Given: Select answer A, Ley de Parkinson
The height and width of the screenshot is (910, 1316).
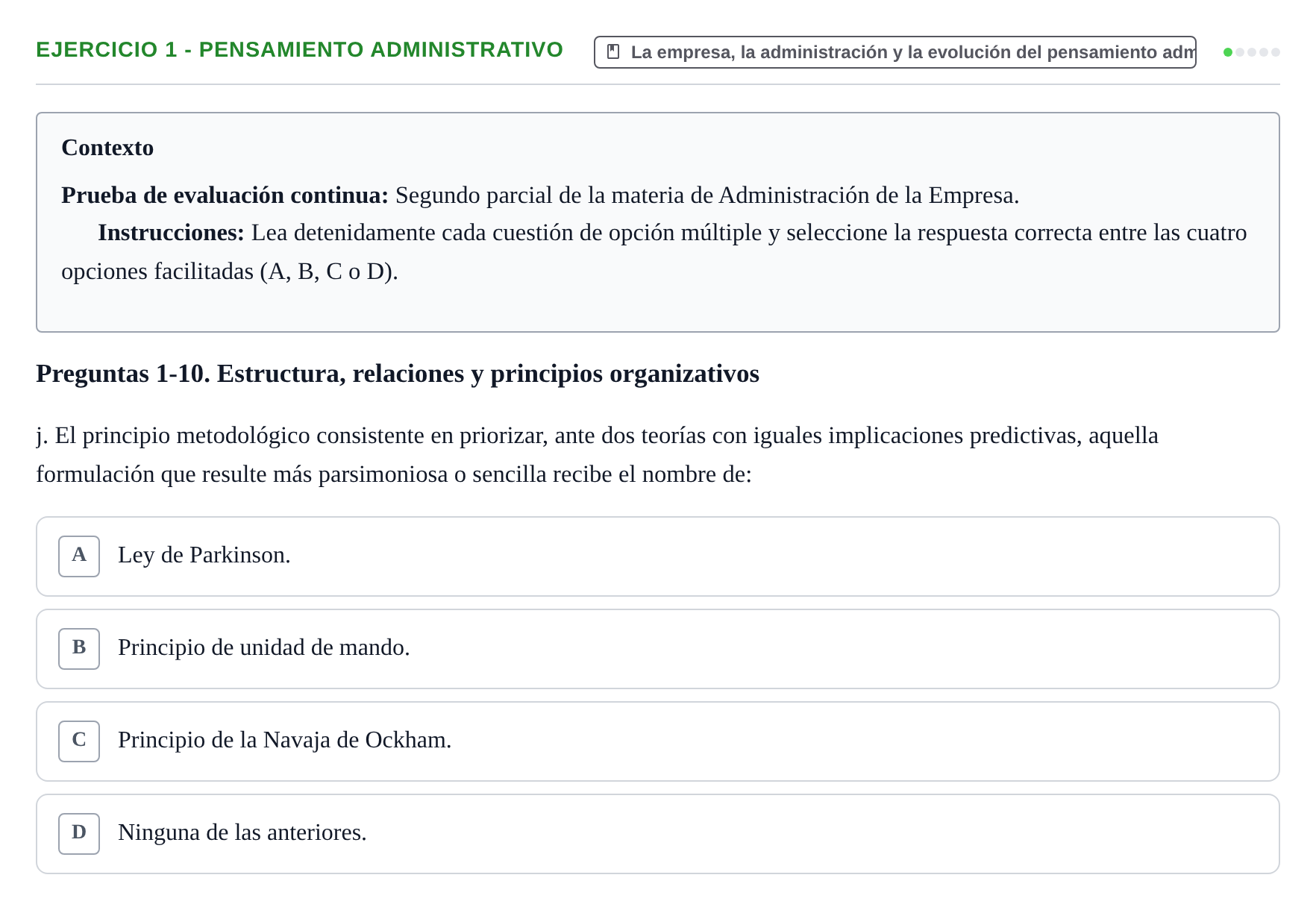Looking at the screenshot, I should [x=657, y=556].
